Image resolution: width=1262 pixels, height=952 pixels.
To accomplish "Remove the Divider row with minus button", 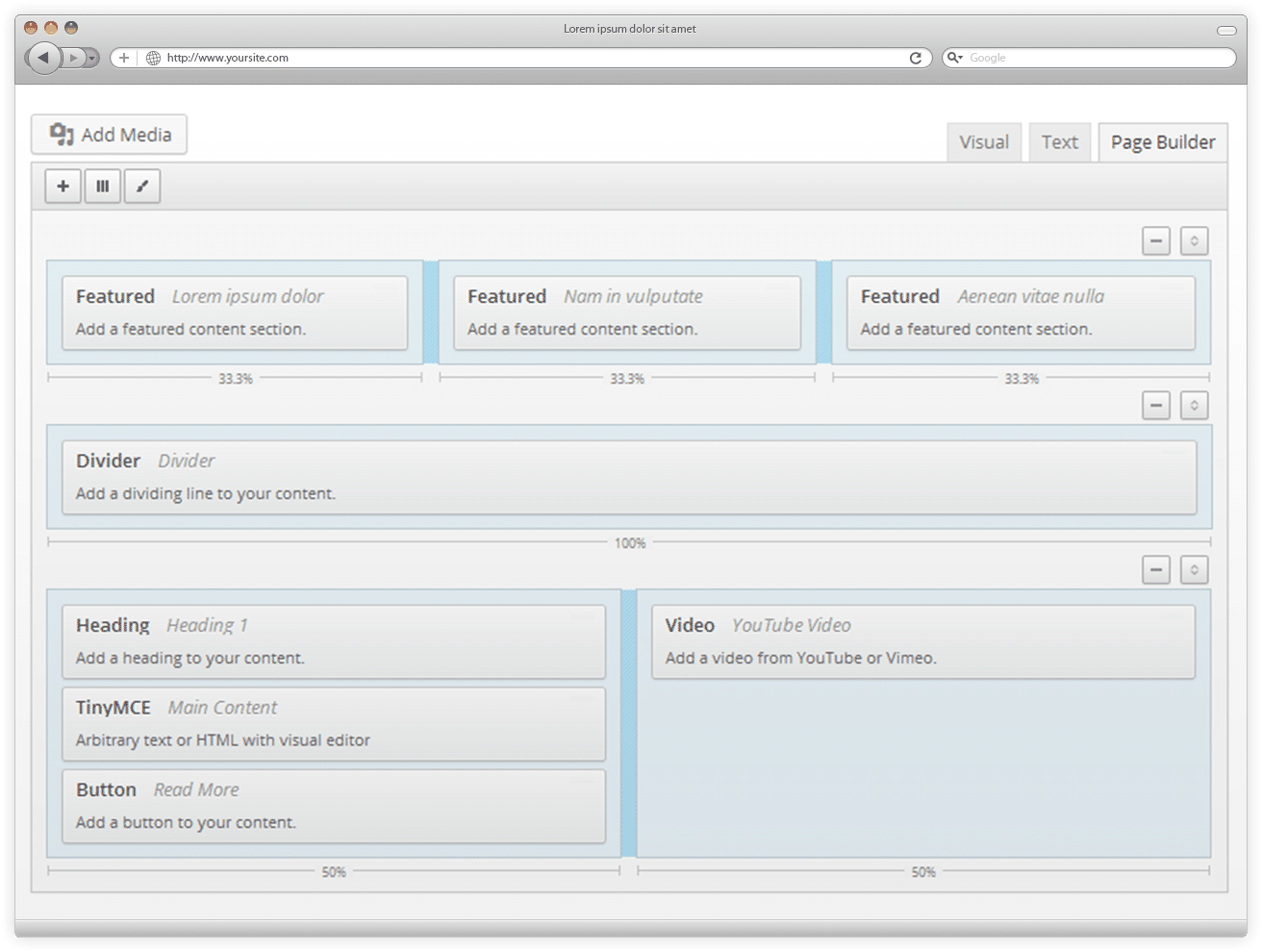I will [1156, 406].
